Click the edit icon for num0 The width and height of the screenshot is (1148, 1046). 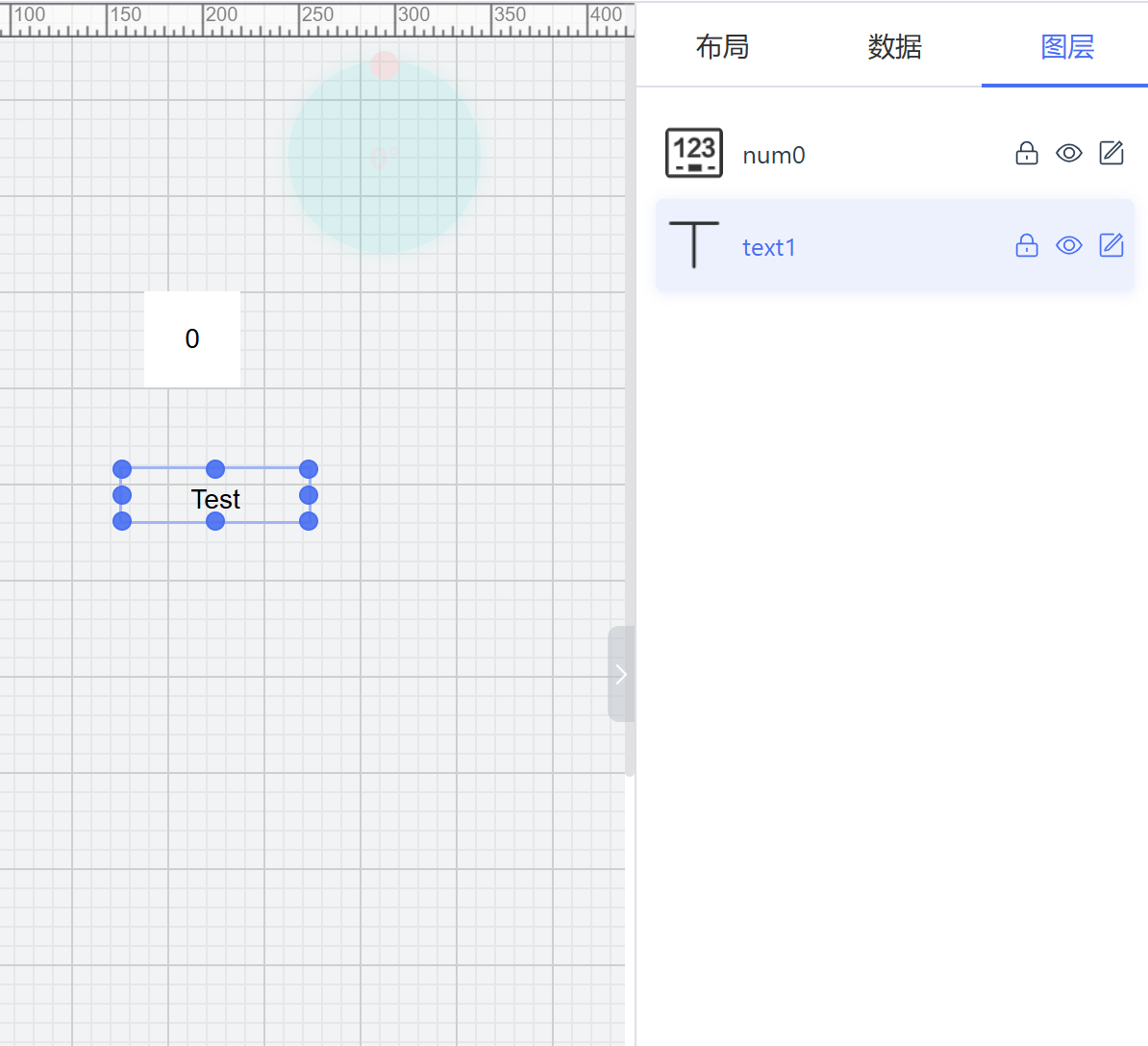coord(1111,154)
